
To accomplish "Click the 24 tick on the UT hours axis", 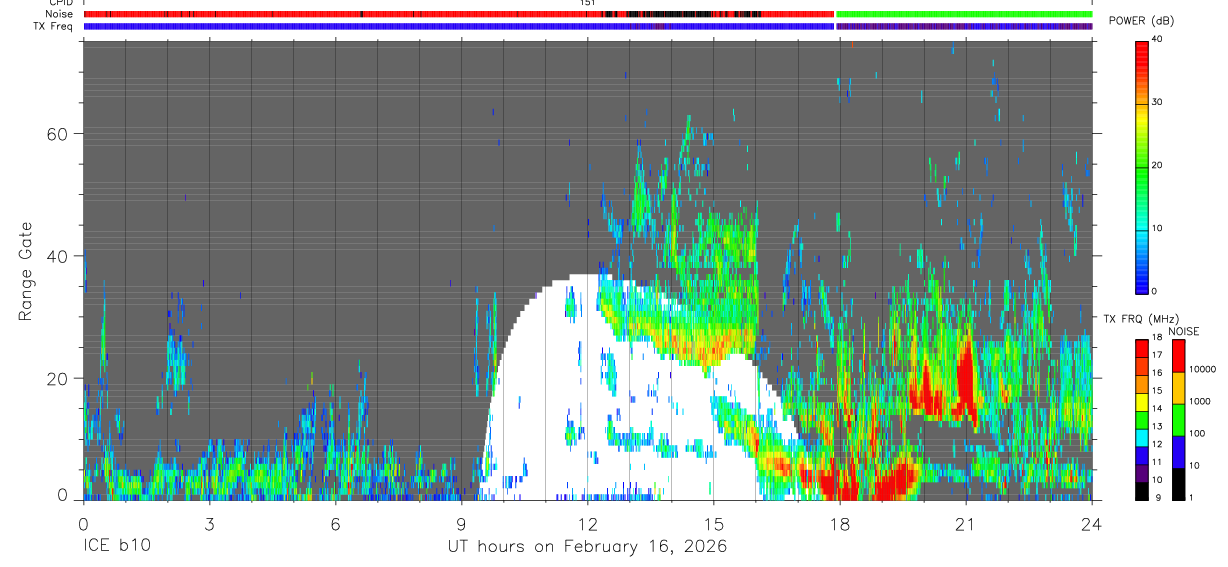I will [1092, 524].
